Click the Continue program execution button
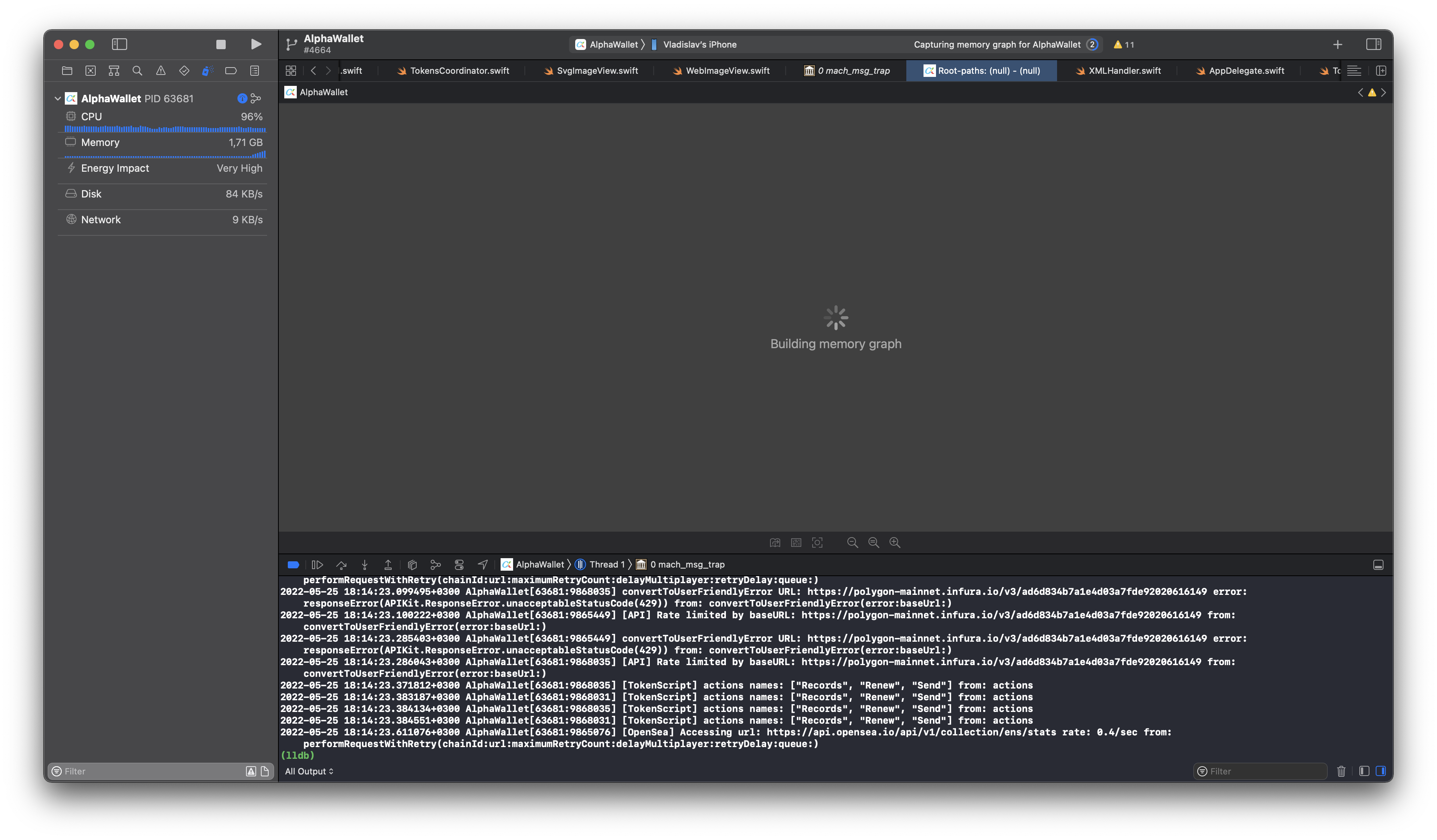Screen dimensions: 1437x840 (x=317, y=565)
